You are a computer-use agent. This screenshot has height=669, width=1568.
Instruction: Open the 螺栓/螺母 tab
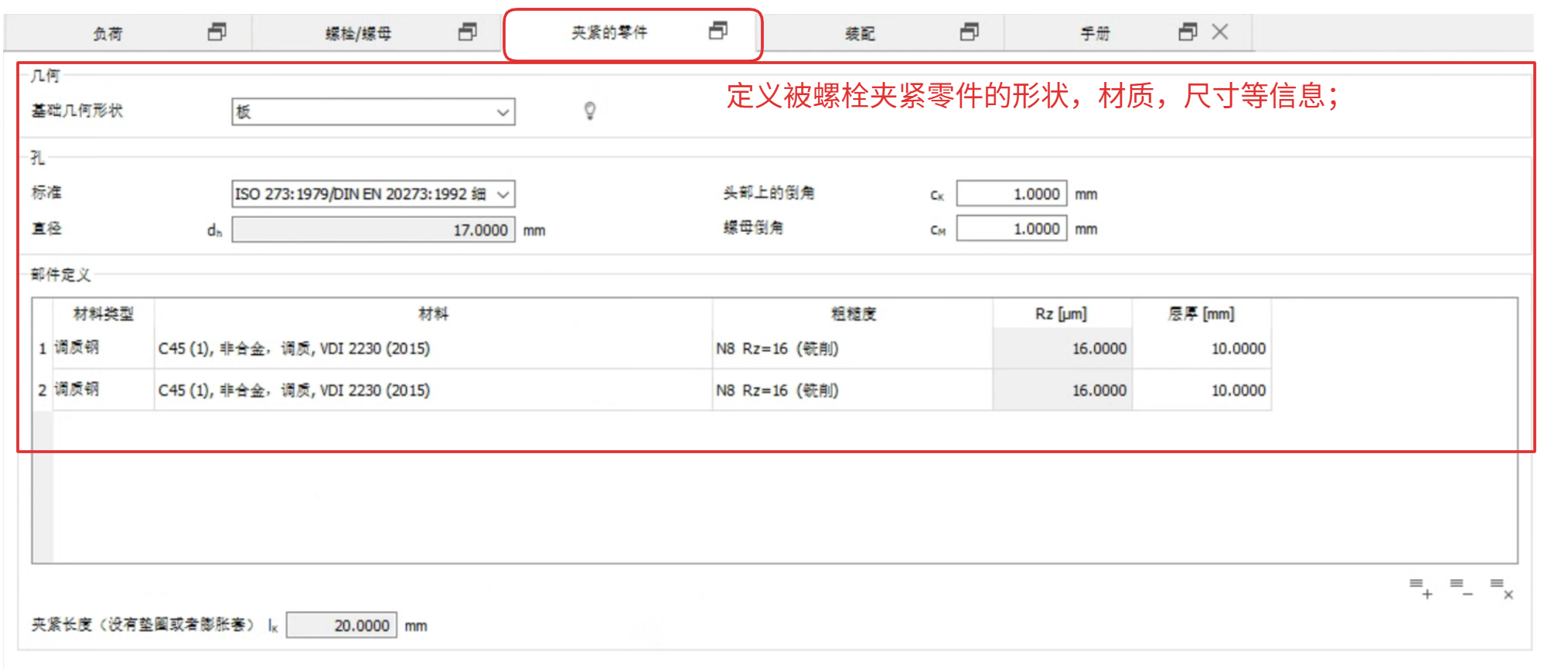pyautogui.click(x=358, y=34)
